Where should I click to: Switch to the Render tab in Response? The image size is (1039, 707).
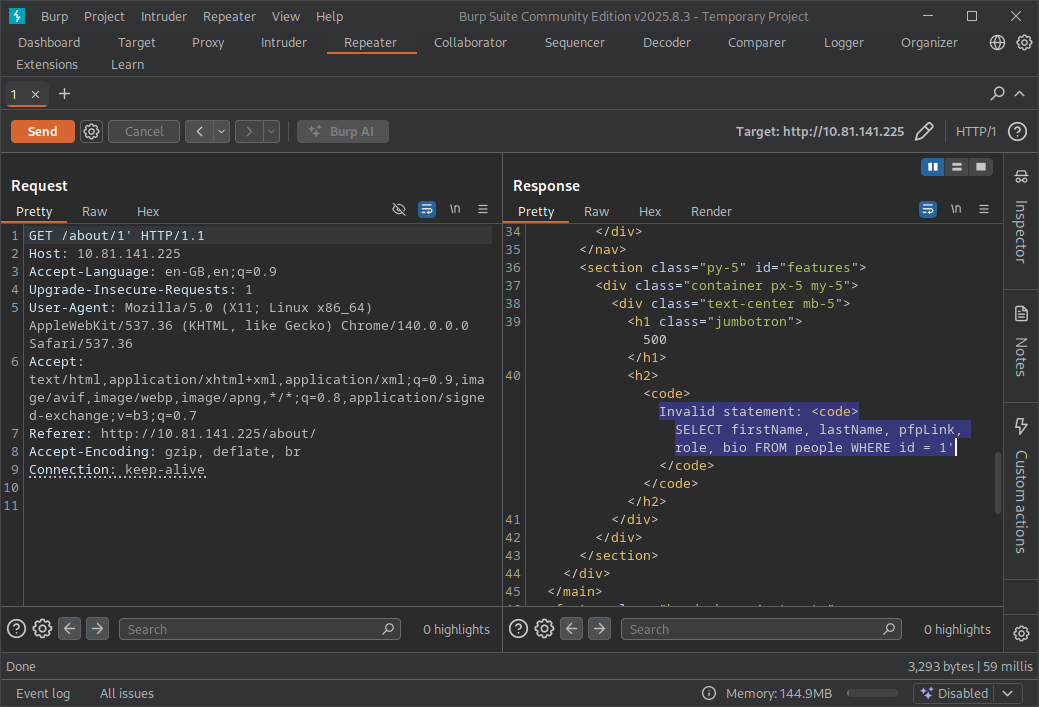pyautogui.click(x=711, y=211)
